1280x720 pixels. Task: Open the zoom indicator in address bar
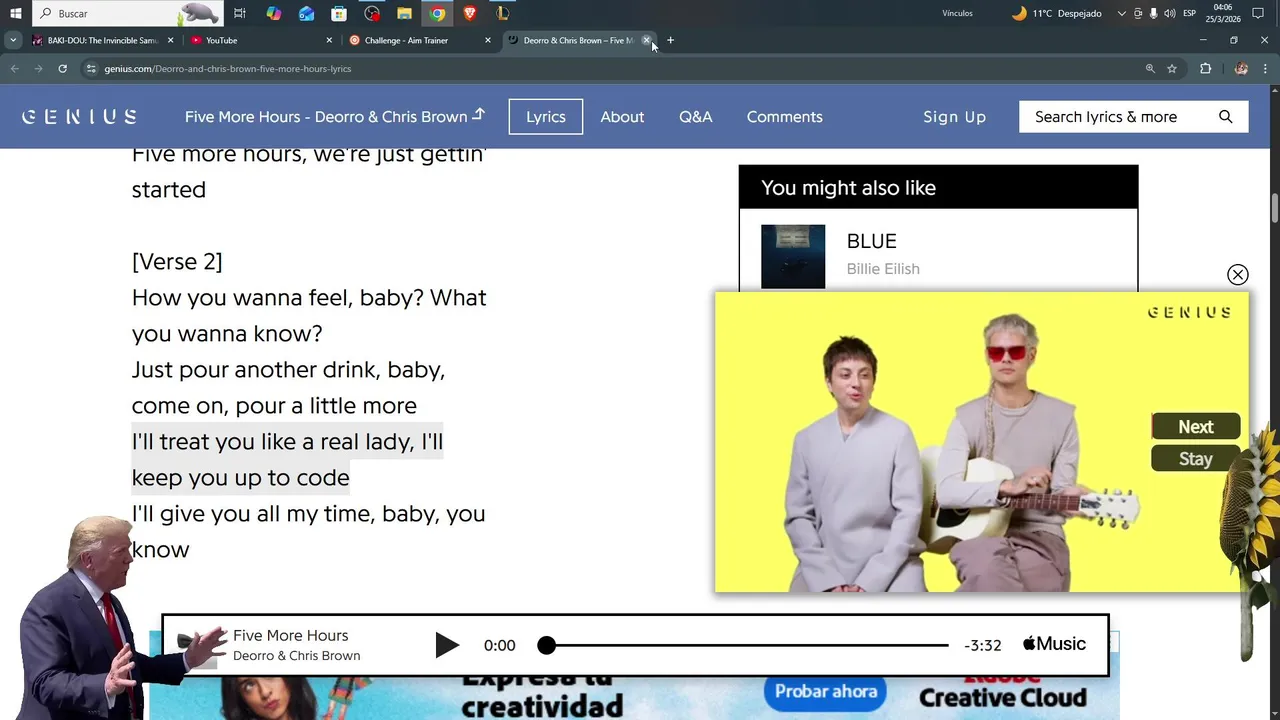pos(1150,68)
